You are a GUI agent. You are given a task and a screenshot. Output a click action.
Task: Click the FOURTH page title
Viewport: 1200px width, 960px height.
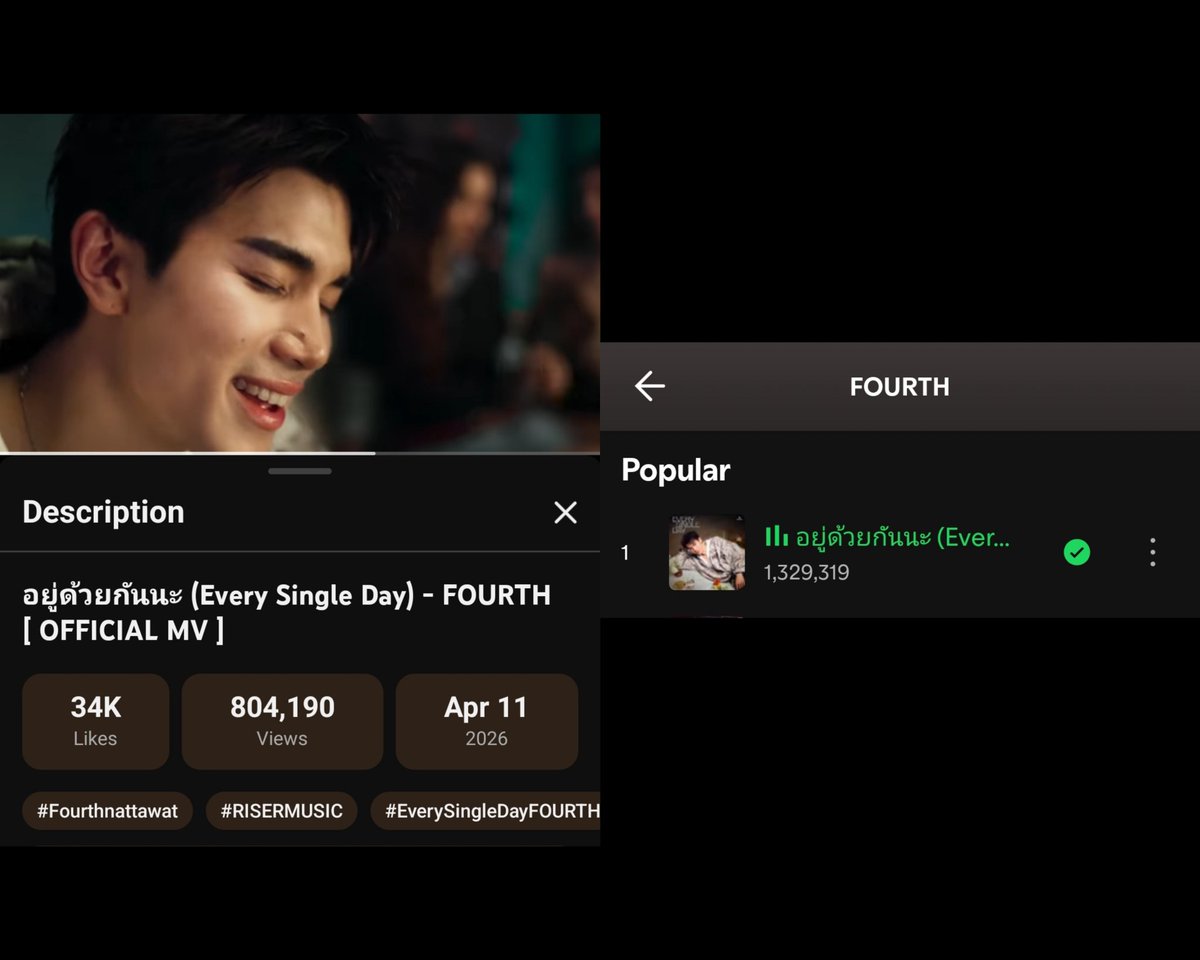click(x=899, y=387)
